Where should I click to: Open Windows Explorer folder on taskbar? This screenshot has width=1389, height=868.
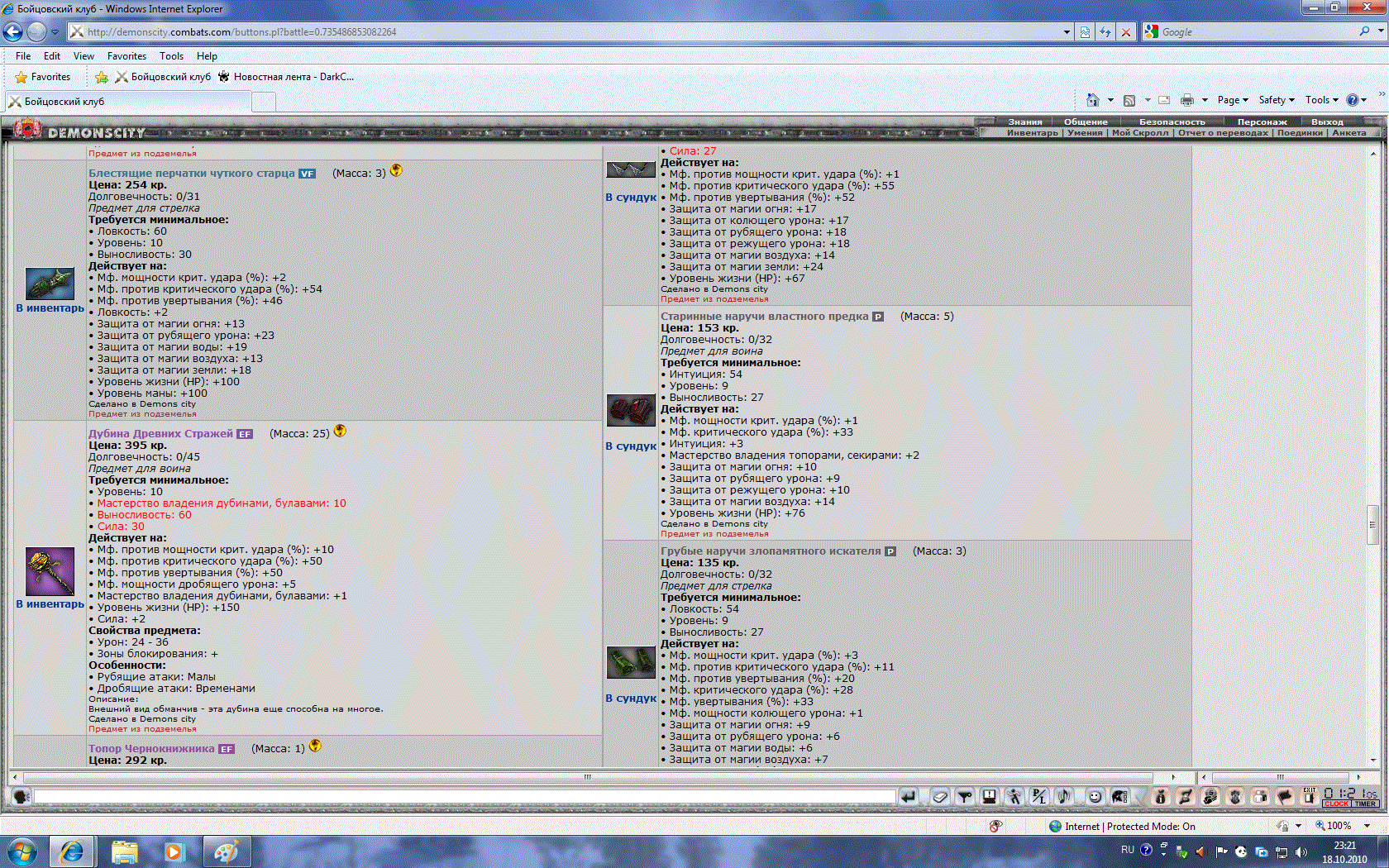coord(125,851)
